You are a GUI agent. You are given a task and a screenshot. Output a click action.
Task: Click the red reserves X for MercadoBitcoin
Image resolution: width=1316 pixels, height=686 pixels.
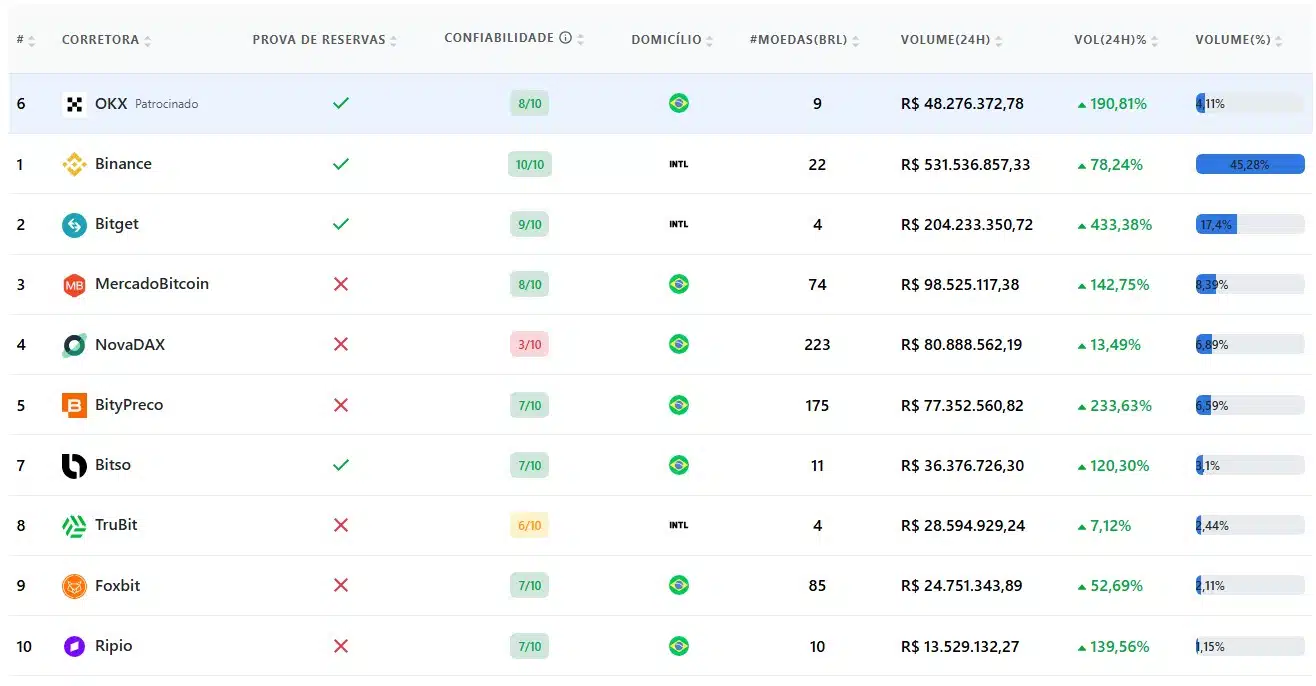(341, 284)
